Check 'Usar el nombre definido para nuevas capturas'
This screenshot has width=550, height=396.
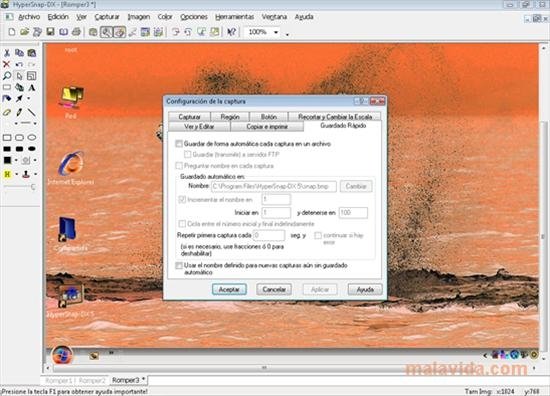pos(179,266)
